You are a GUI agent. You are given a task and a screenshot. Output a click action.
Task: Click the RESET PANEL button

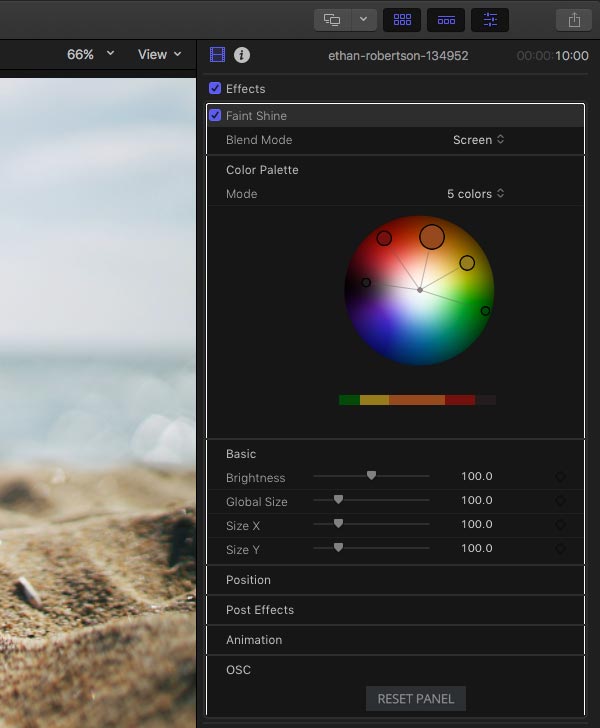(416, 699)
